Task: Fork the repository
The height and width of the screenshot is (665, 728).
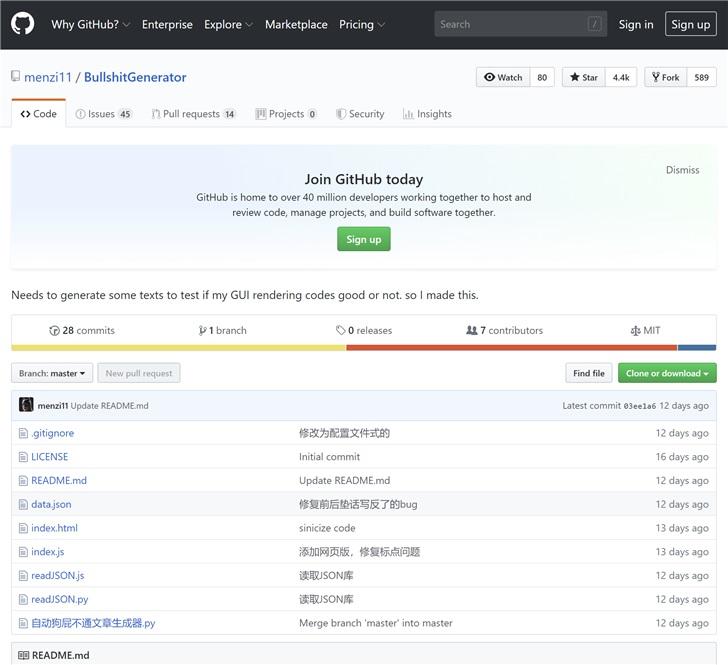Action: pos(666,77)
